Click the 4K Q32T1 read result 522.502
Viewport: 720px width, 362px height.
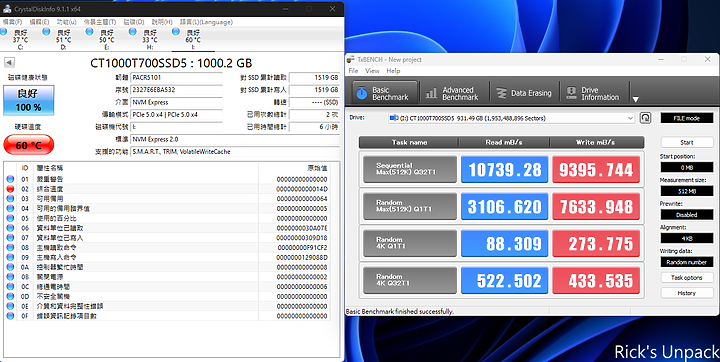(x=504, y=280)
